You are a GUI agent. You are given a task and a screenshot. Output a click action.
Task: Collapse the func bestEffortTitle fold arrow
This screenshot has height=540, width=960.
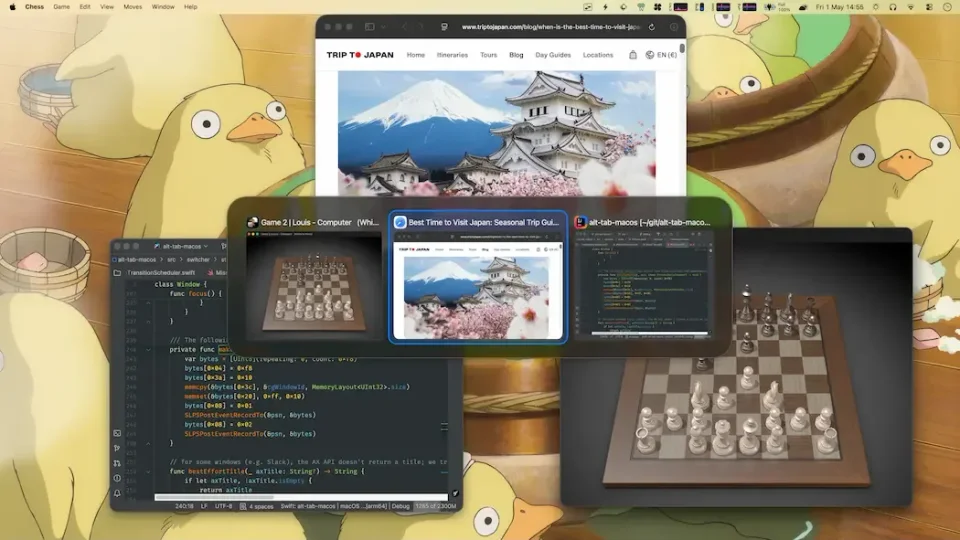pos(148,471)
